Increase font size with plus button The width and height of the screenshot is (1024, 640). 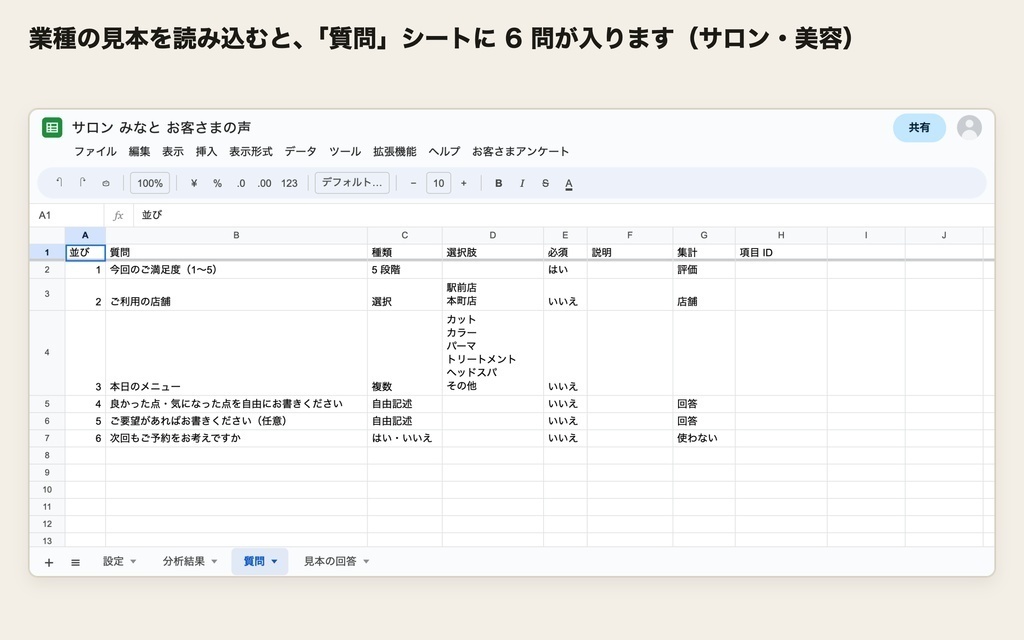click(464, 184)
